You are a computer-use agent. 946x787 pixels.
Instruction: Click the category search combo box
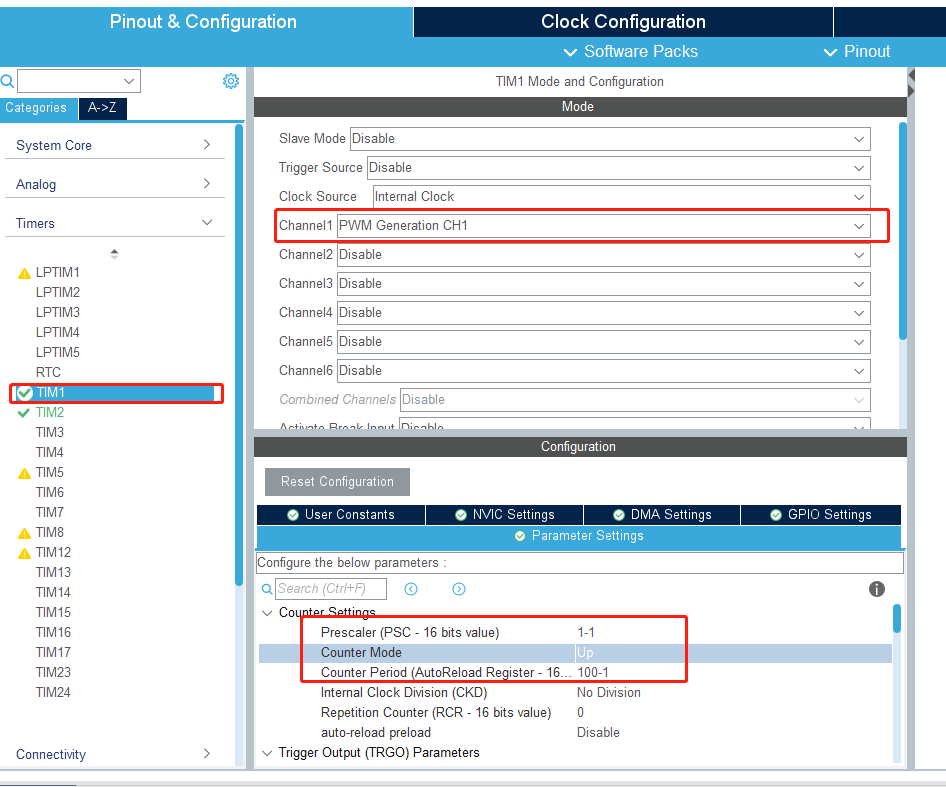coord(79,81)
